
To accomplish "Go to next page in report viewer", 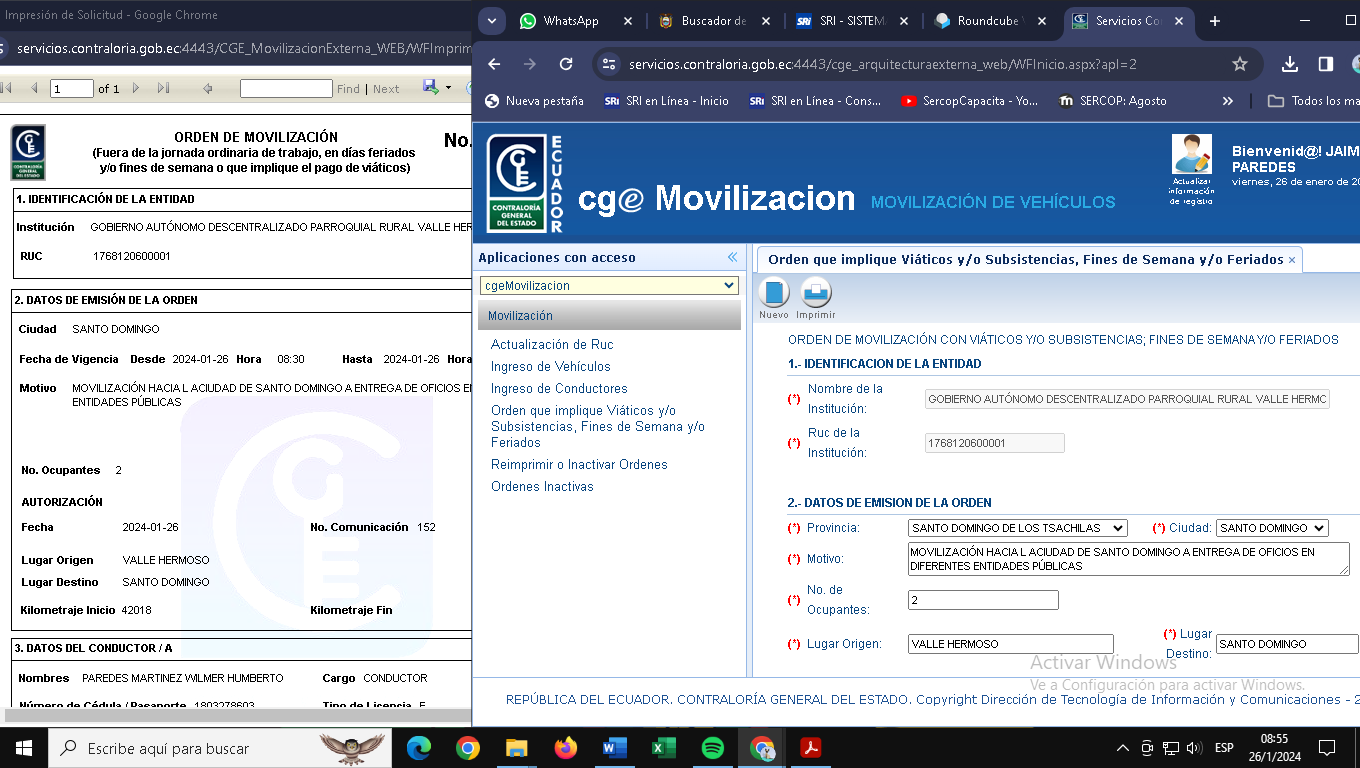I will [x=137, y=88].
